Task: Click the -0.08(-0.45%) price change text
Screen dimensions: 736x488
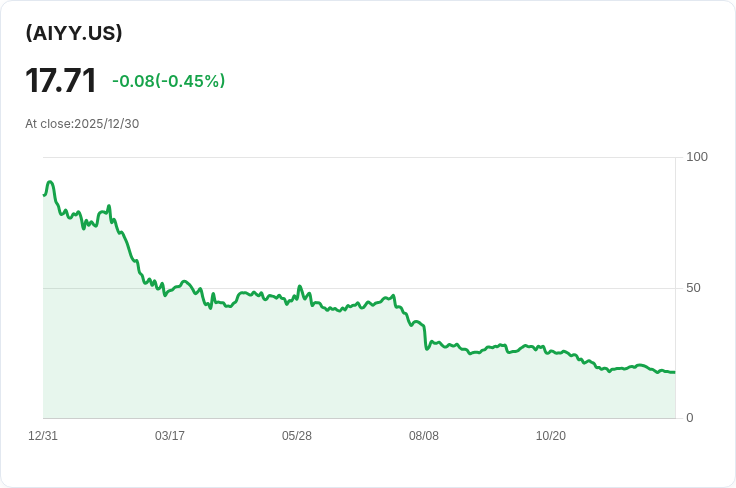Action: [169, 81]
